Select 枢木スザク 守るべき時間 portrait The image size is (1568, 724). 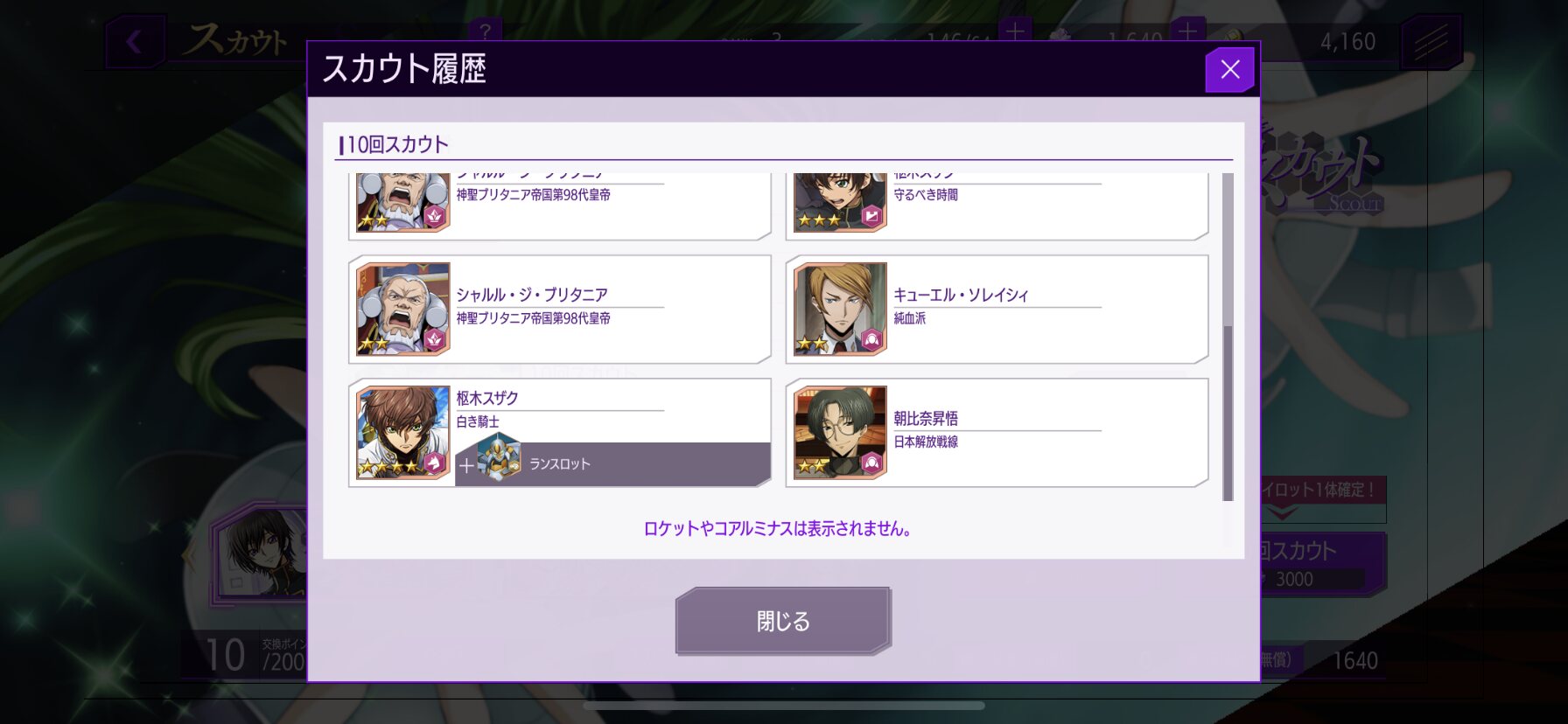pos(840,202)
